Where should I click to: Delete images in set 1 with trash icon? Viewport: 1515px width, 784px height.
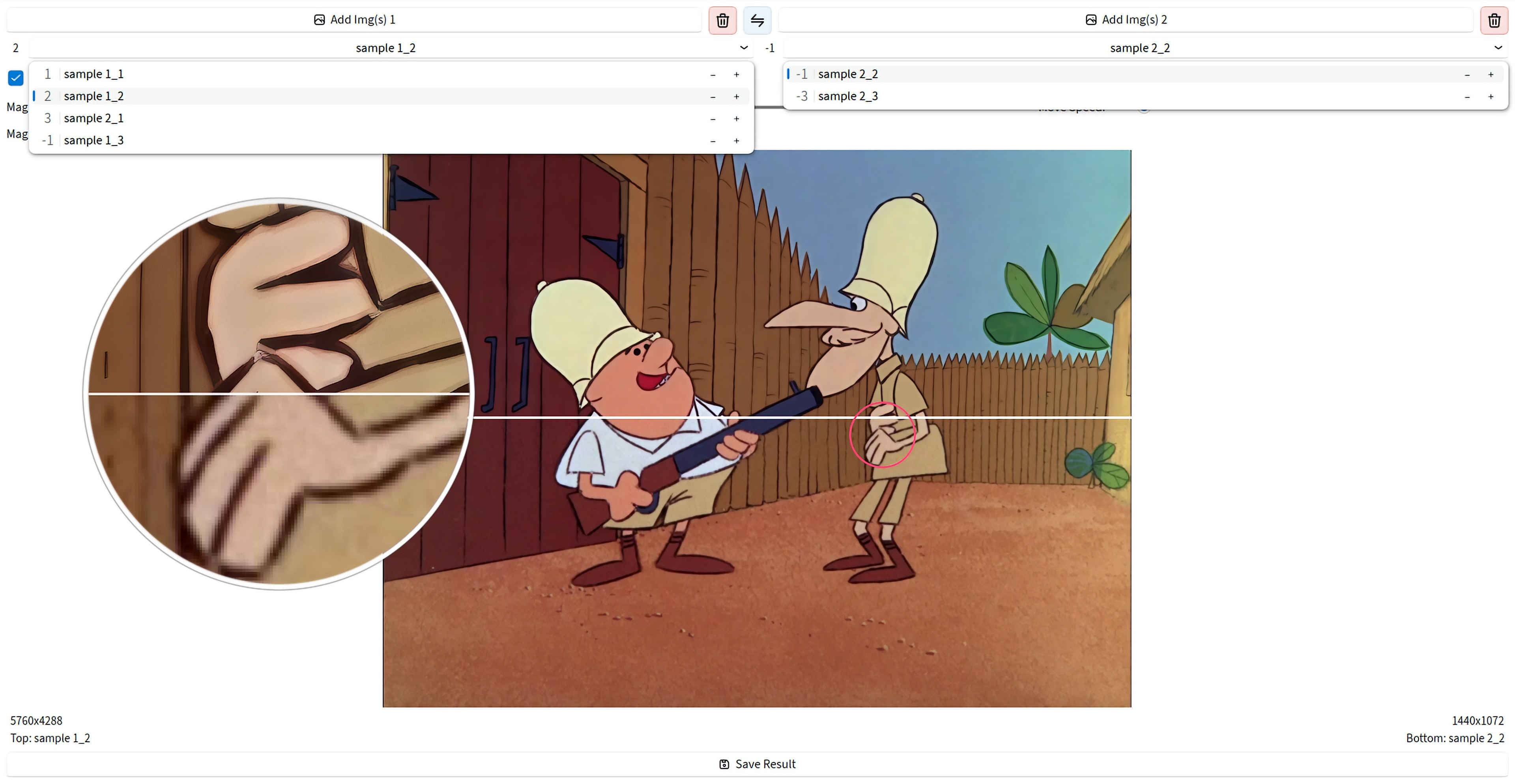click(722, 21)
